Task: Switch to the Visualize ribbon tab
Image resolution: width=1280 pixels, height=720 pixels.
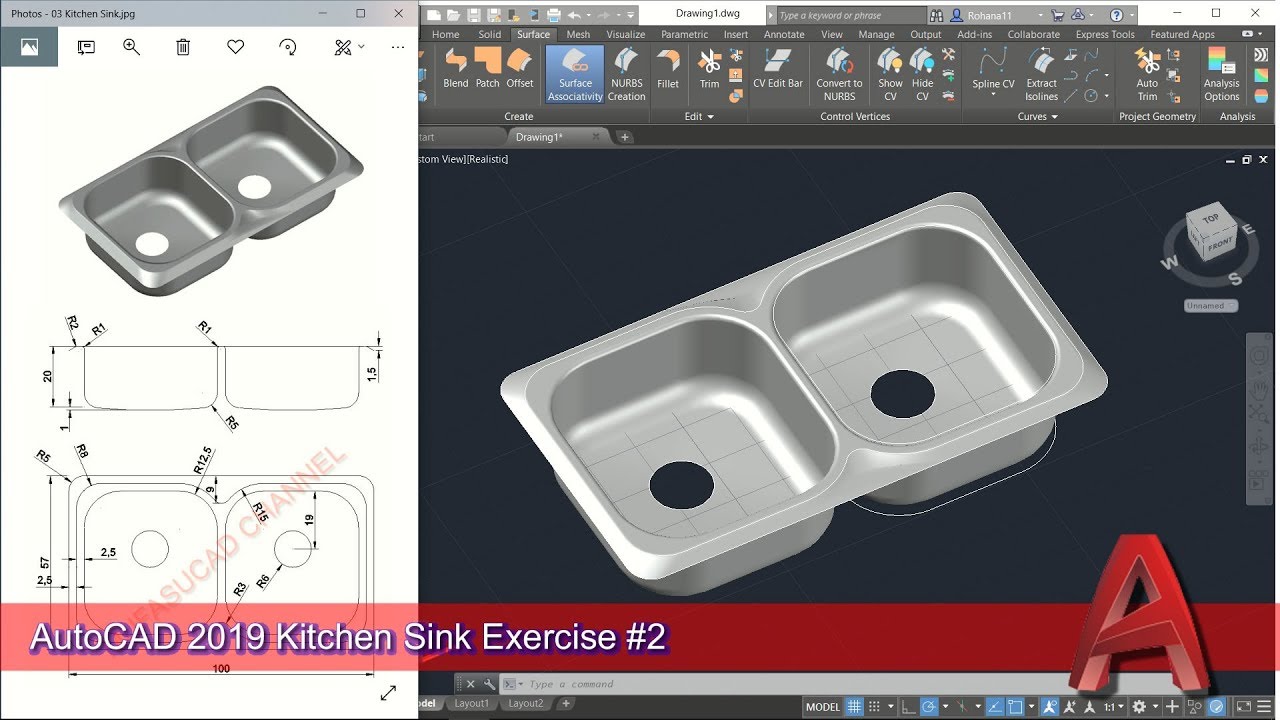Action: pyautogui.click(x=626, y=34)
